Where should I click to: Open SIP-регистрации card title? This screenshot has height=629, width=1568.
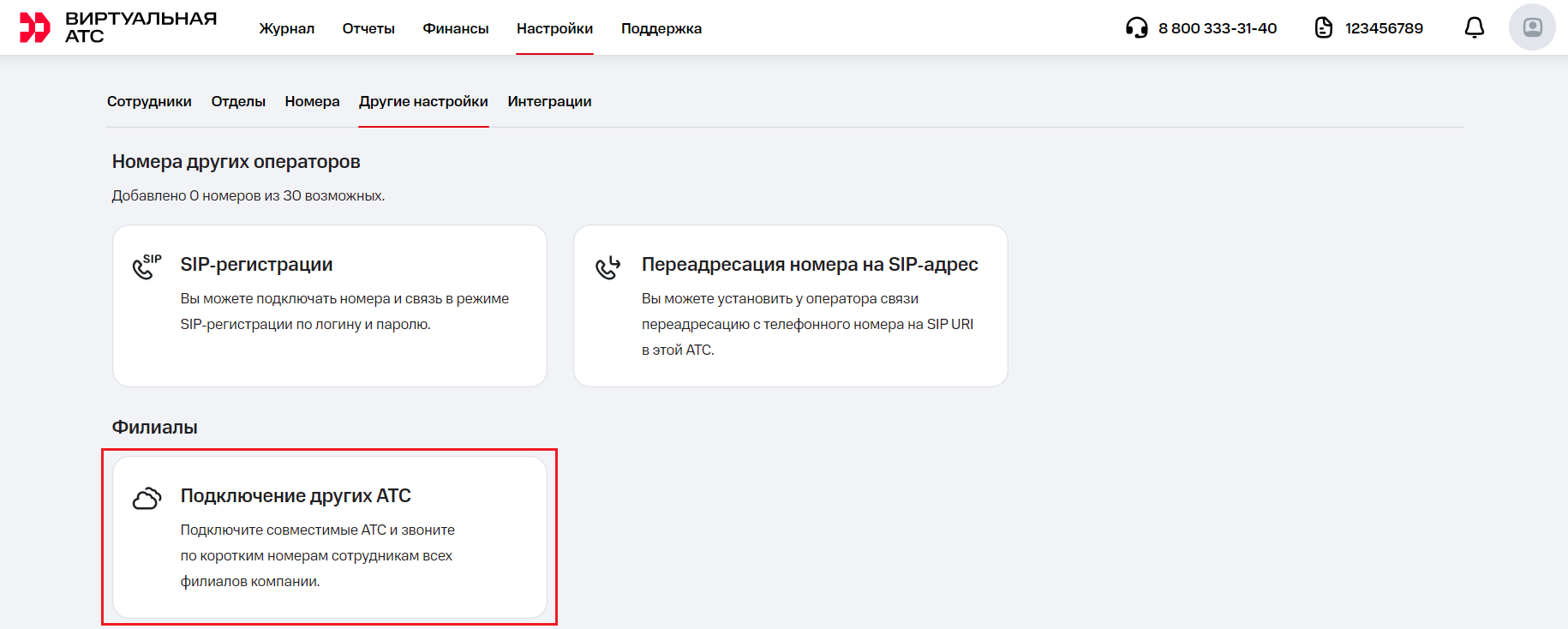click(256, 265)
